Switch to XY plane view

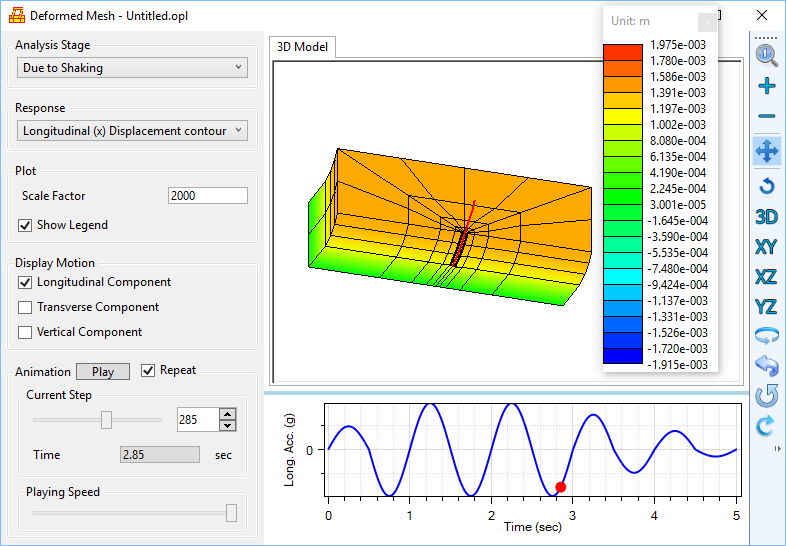[x=767, y=246]
